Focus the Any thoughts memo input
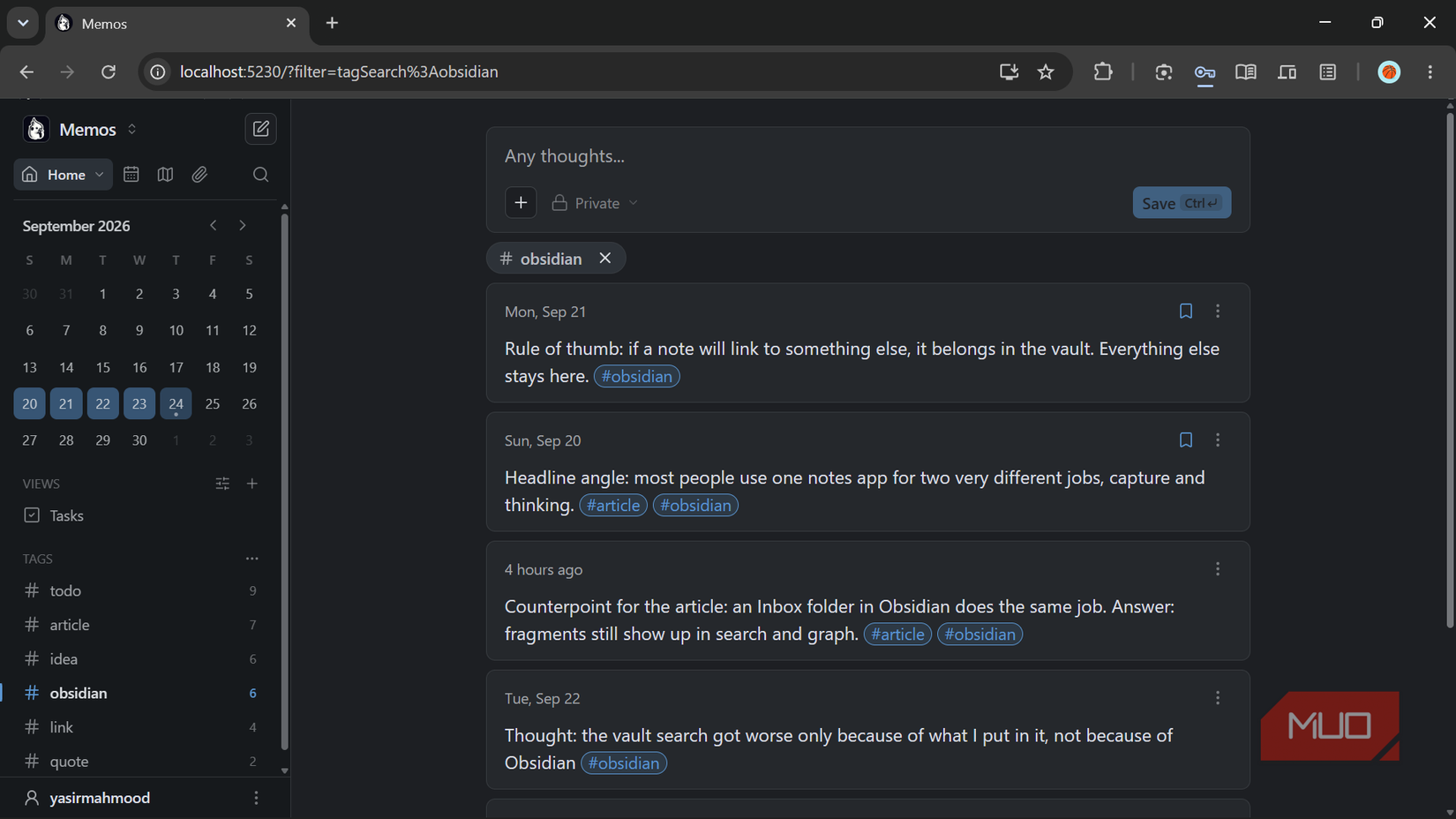The image size is (1456, 819). [867, 156]
